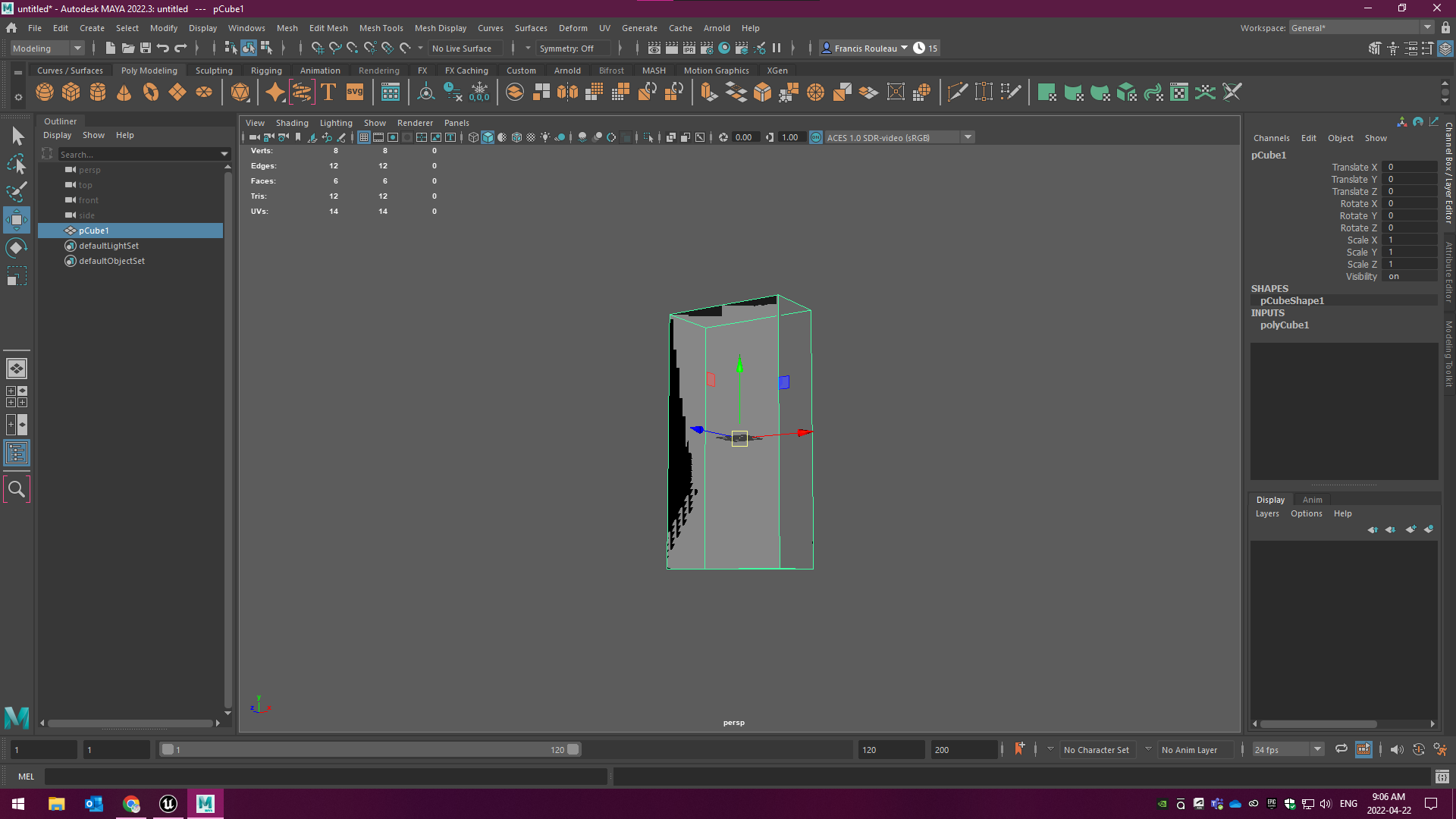Open the Modeling menu set dropdown
The image size is (1456, 819).
click(x=47, y=49)
